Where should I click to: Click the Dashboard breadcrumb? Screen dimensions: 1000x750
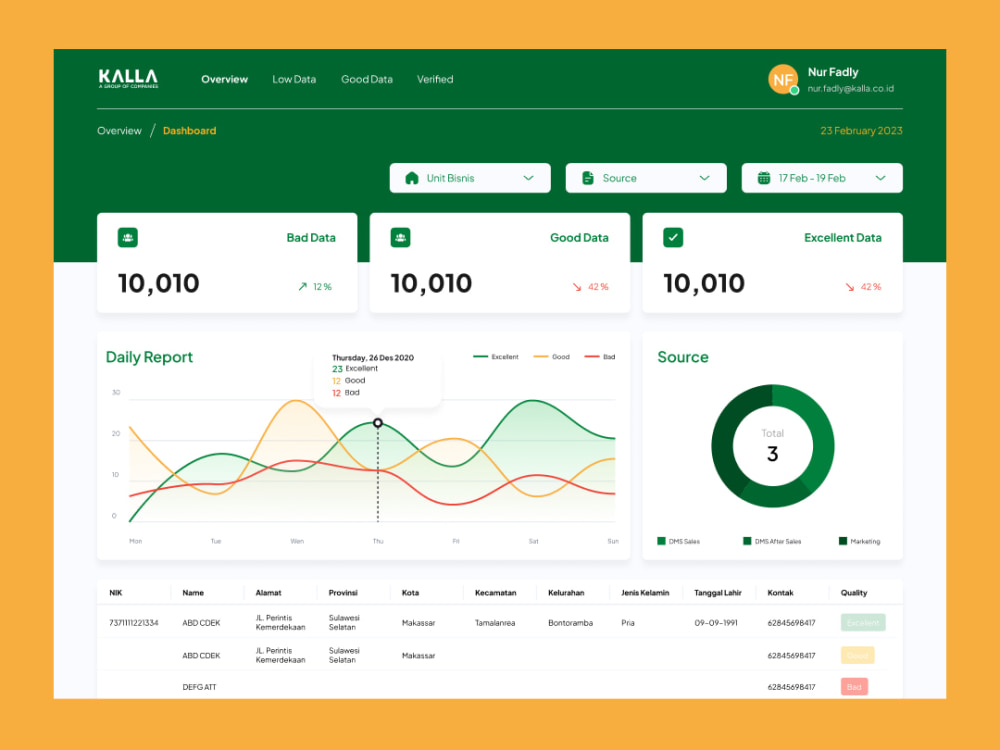pyautogui.click(x=189, y=131)
